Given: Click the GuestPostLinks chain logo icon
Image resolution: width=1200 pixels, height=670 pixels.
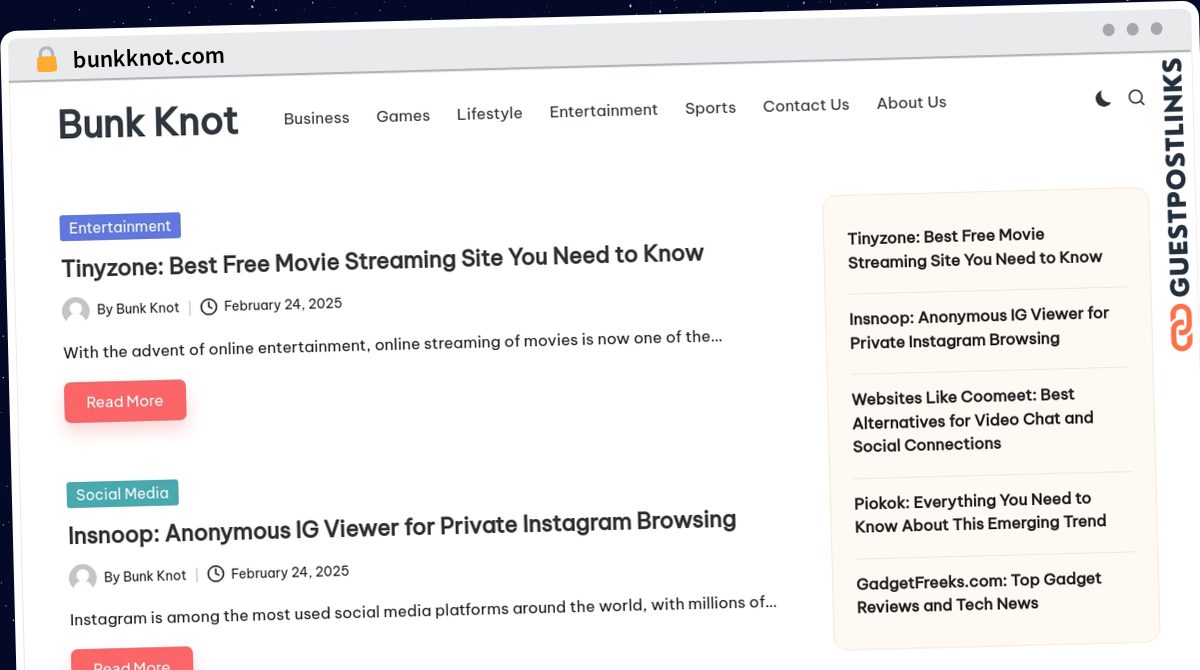Looking at the screenshot, I should click(1183, 329).
